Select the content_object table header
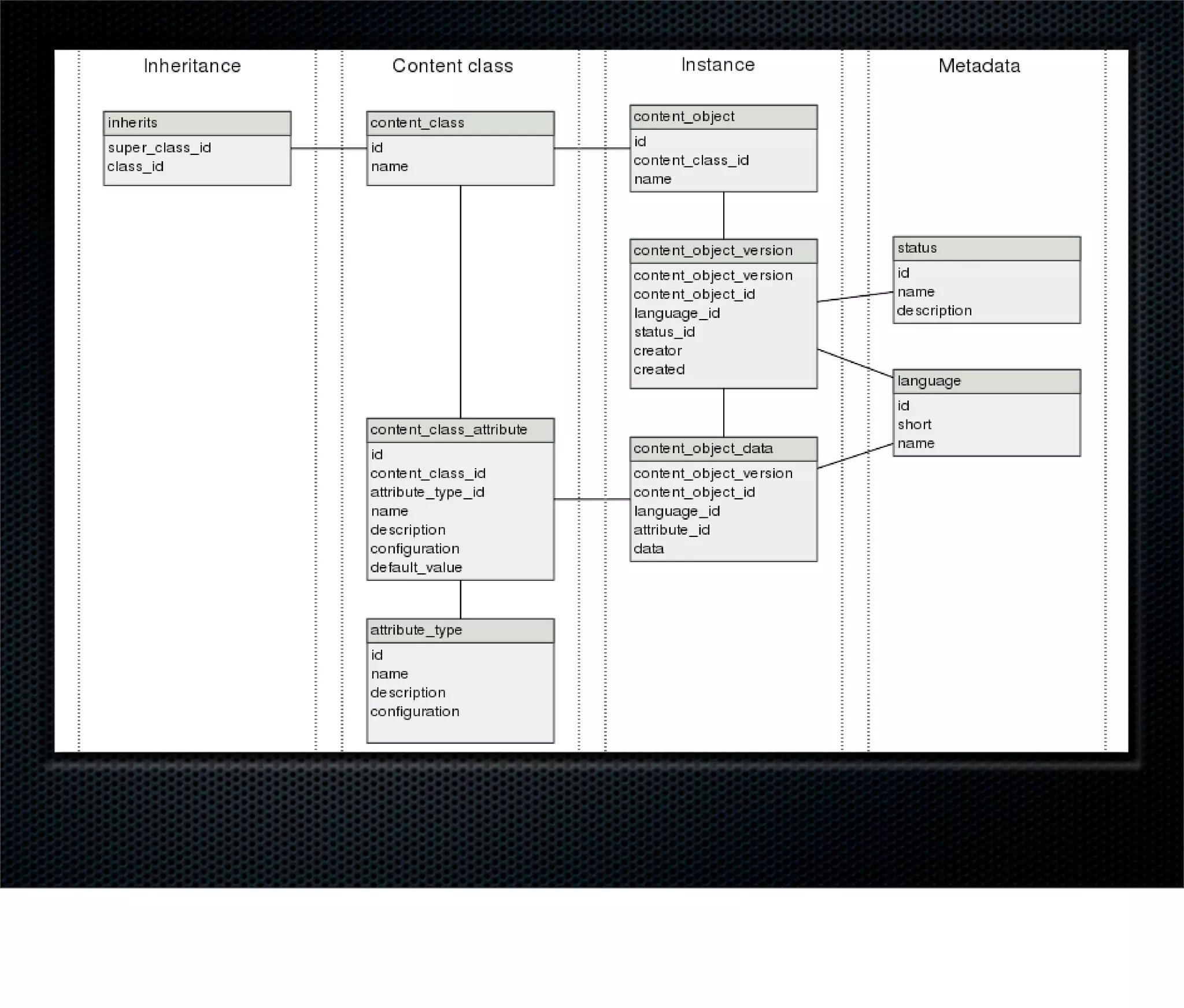The width and height of the screenshot is (1184, 1008). pos(723,117)
